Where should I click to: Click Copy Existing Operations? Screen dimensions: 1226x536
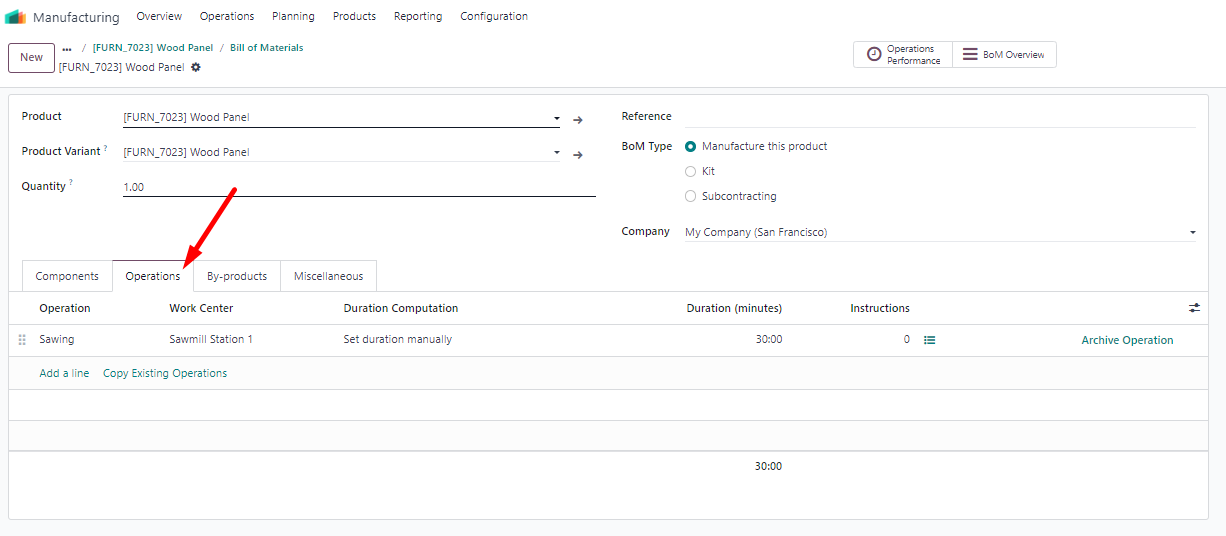(165, 373)
